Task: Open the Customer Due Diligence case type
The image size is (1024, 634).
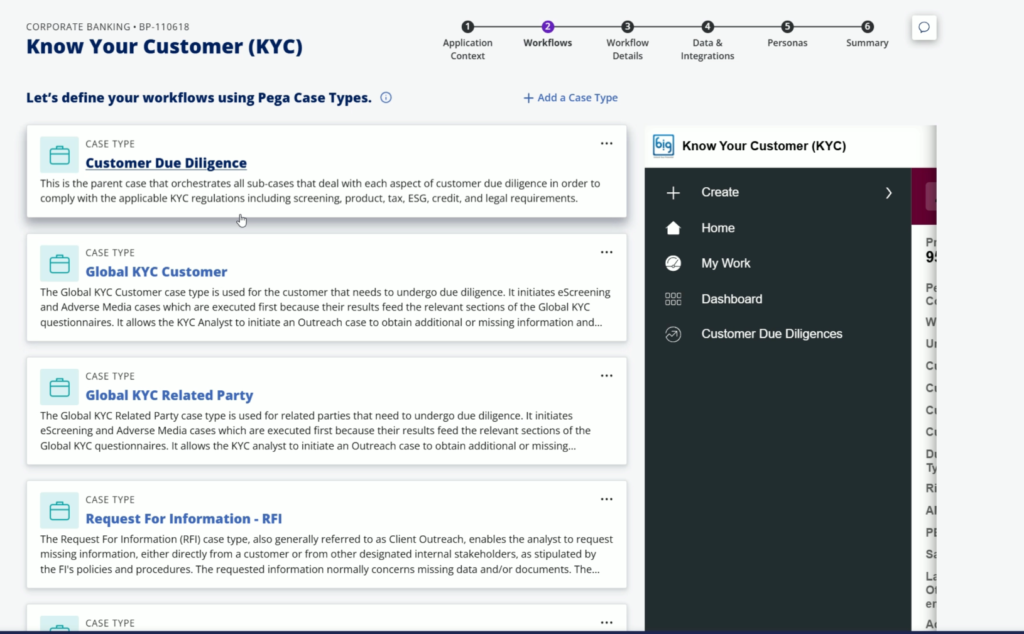Action: (166, 163)
